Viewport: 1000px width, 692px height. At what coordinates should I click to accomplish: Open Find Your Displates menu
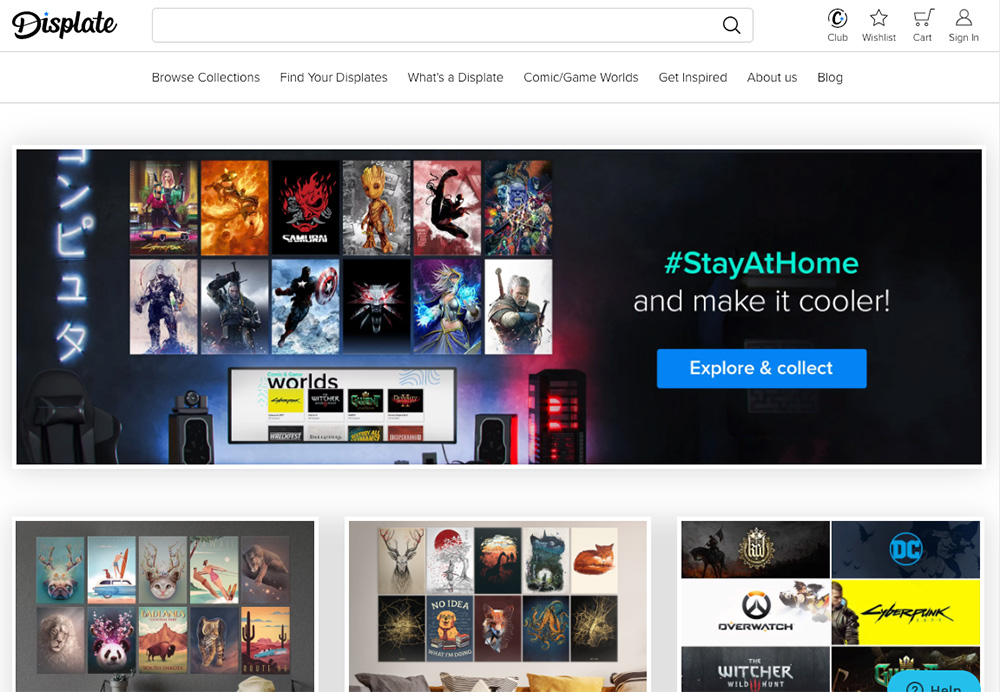[334, 77]
